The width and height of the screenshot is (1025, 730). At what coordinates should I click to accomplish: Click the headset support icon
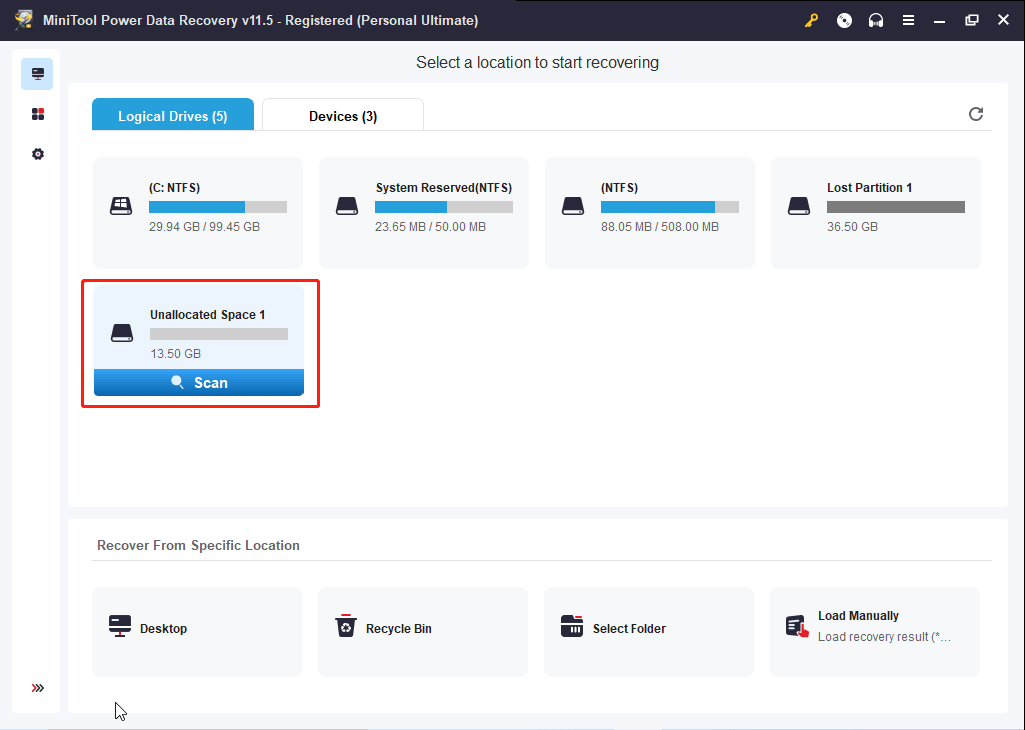click(876, 20)
